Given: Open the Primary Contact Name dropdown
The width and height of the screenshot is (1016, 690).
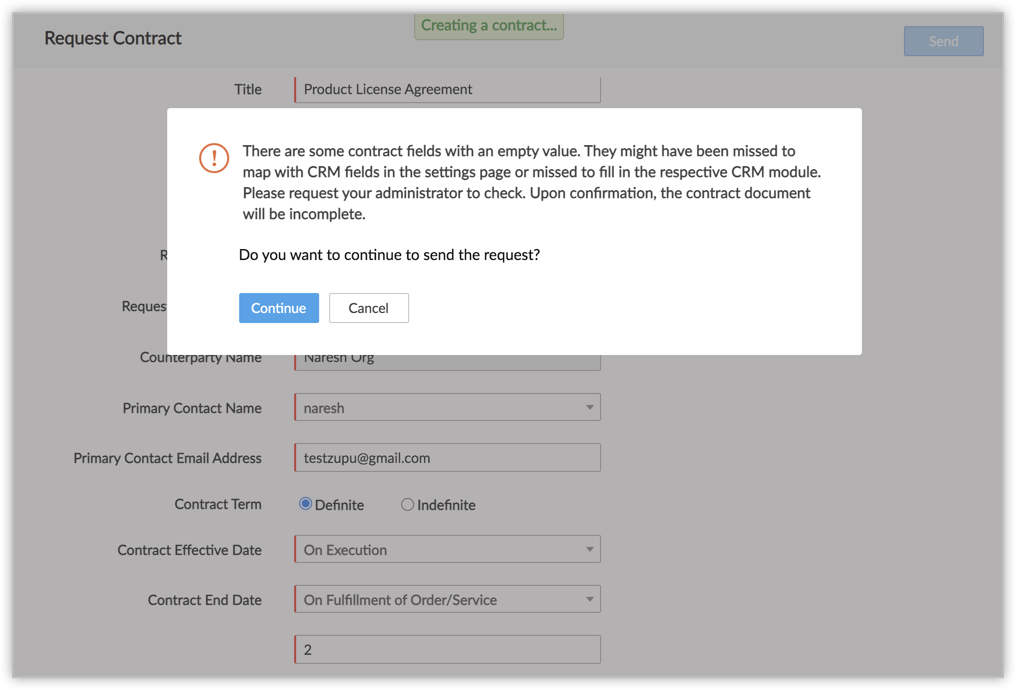Looking at the screenshot, I should [x=448, y=408].
